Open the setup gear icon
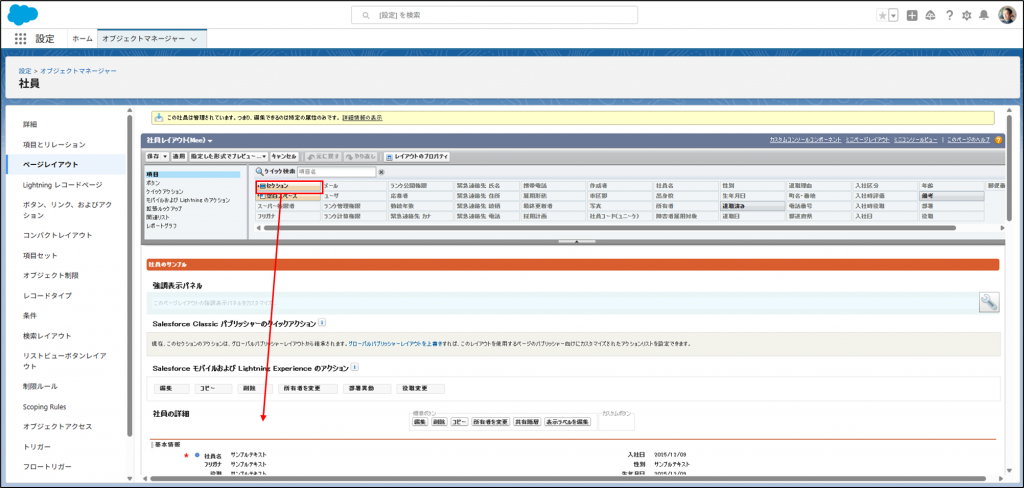Viewport: 1024px width, 488px height. (x=965, y=16)
